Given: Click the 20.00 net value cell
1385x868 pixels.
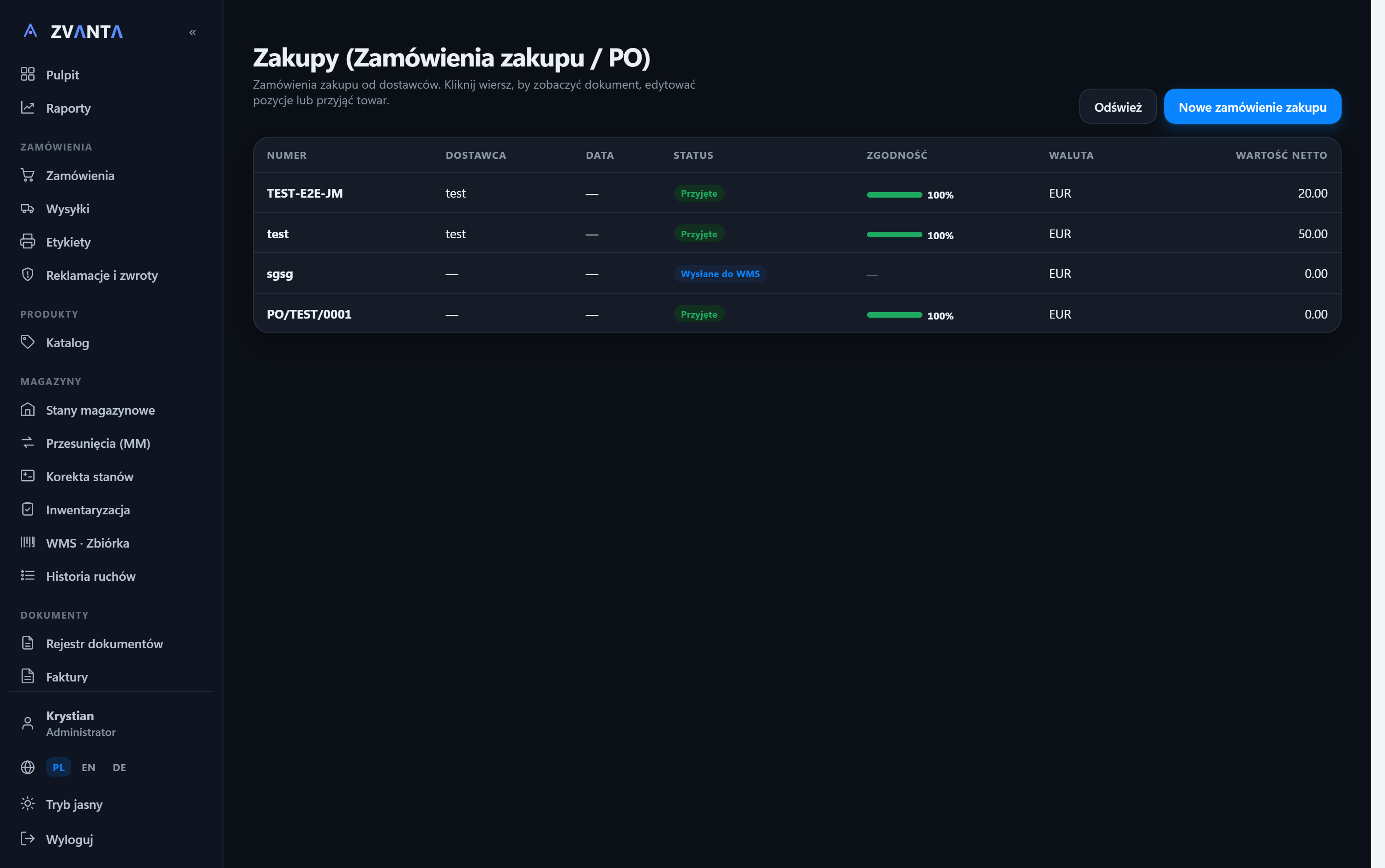Looking at the screenshot, I should pos(1312,193).
